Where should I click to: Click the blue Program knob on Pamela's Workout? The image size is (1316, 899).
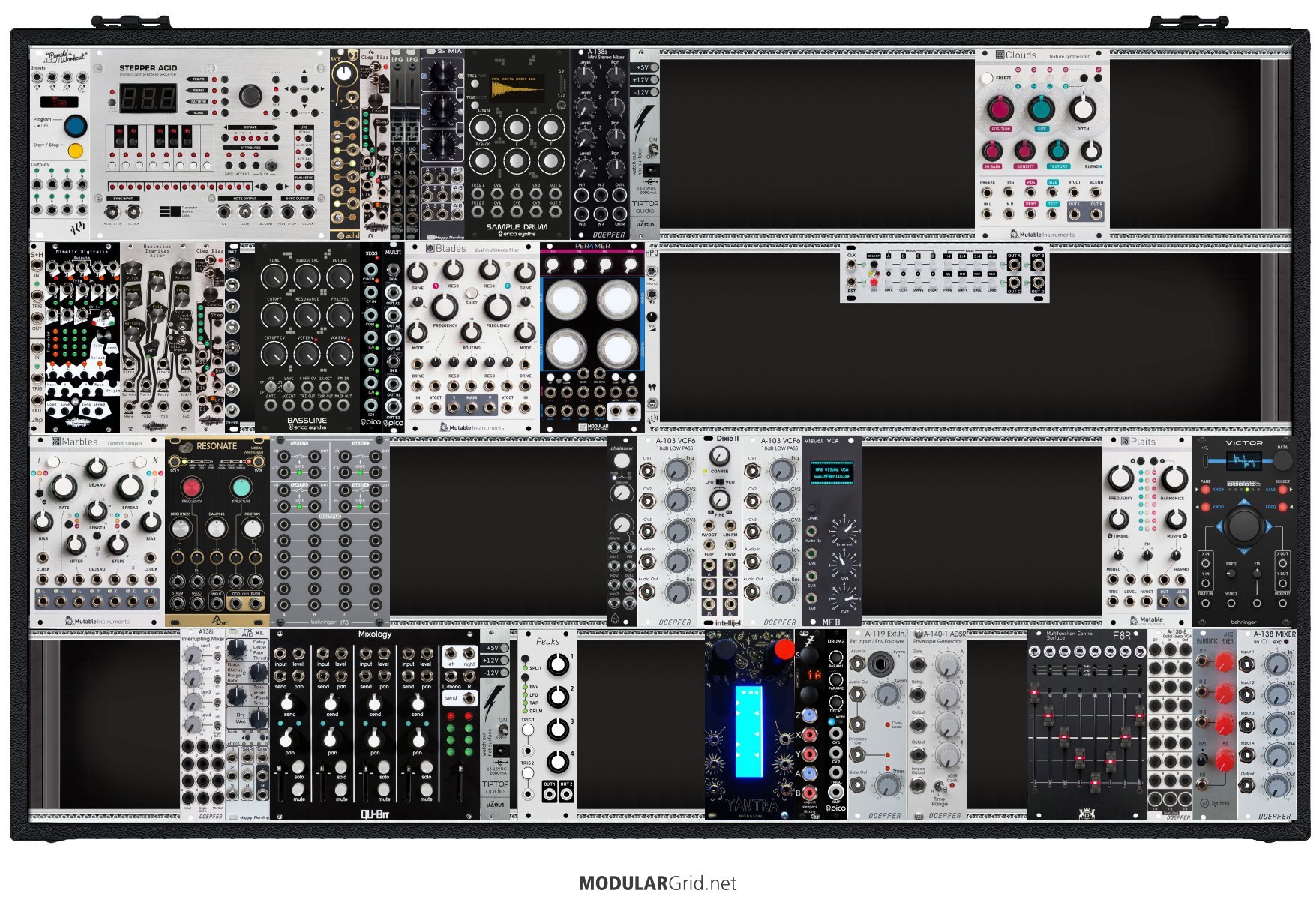pyautogui.click(x=75, y=126)
